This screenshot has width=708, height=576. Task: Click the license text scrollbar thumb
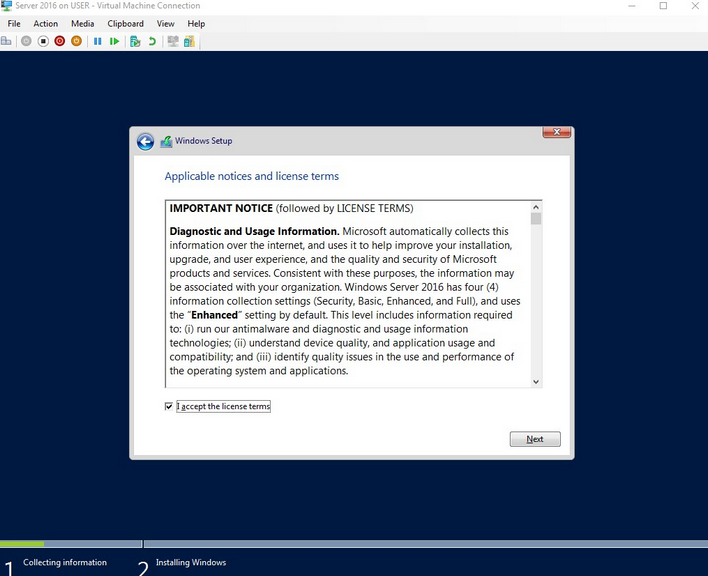[536, 219]
